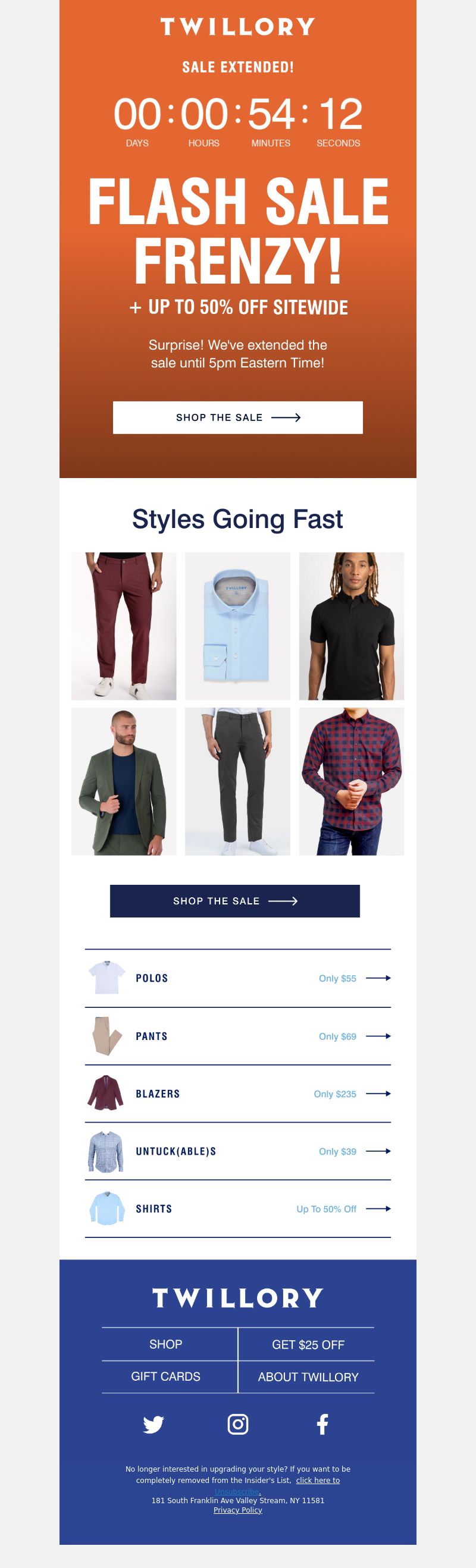The image size is (476, 1568).
Task: Select the light blue dress shirt image
Action: (x=237, y=626)
